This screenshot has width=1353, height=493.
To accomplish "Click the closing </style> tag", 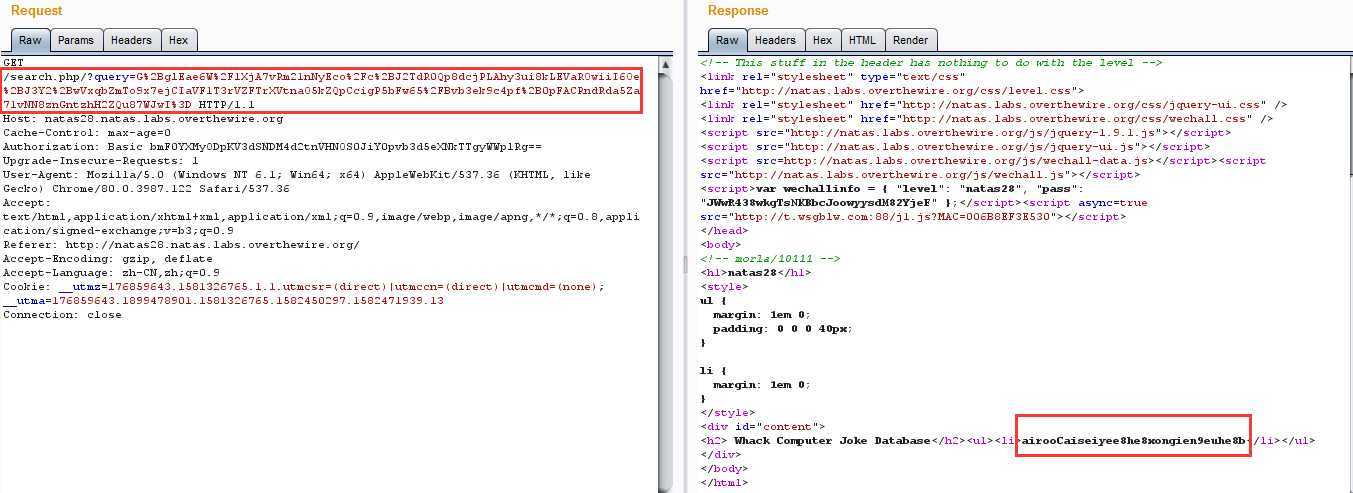I will click(x=727, y=412).
